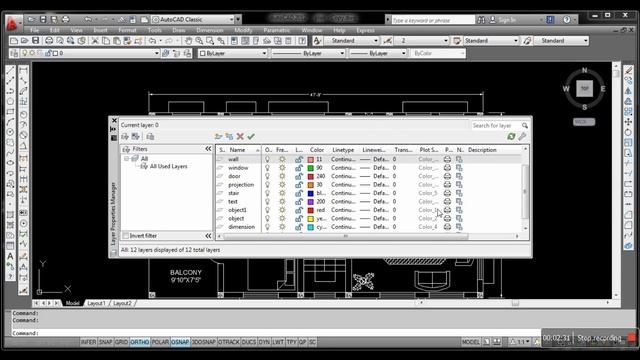Screen dimensions: 640x360
Task: Open the AutoCAD Classic workspace dropdown
Action: point(231,20)
